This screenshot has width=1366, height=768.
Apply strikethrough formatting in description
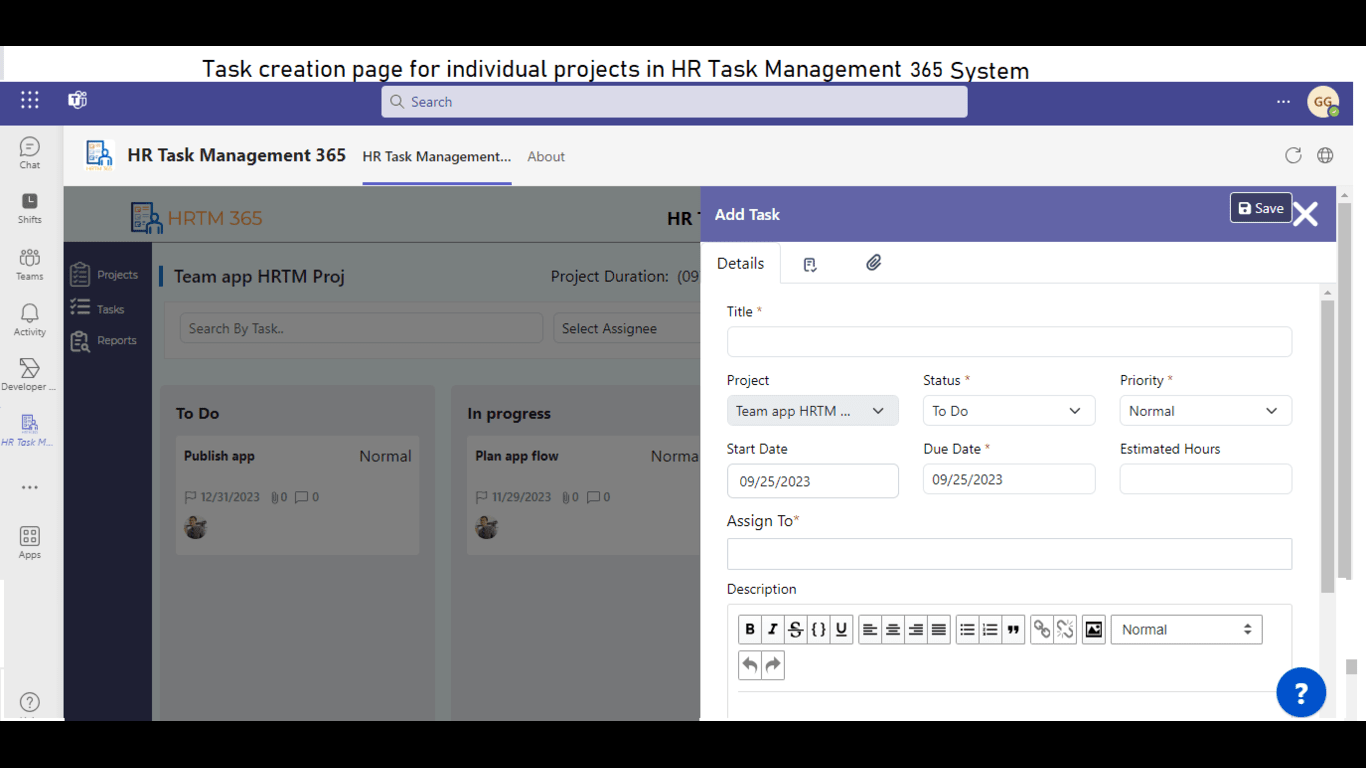tap(795, 629)
